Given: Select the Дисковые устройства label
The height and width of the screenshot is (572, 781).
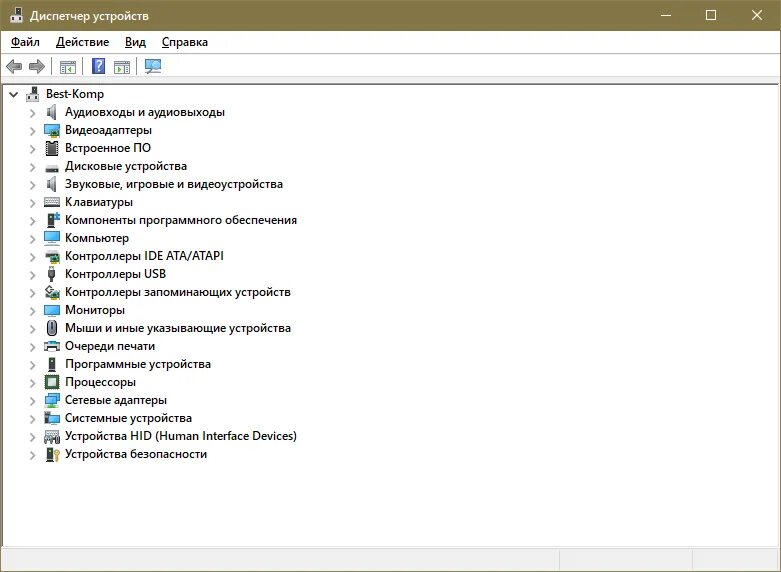Looking at the screenshot, I should pos(126,166).
